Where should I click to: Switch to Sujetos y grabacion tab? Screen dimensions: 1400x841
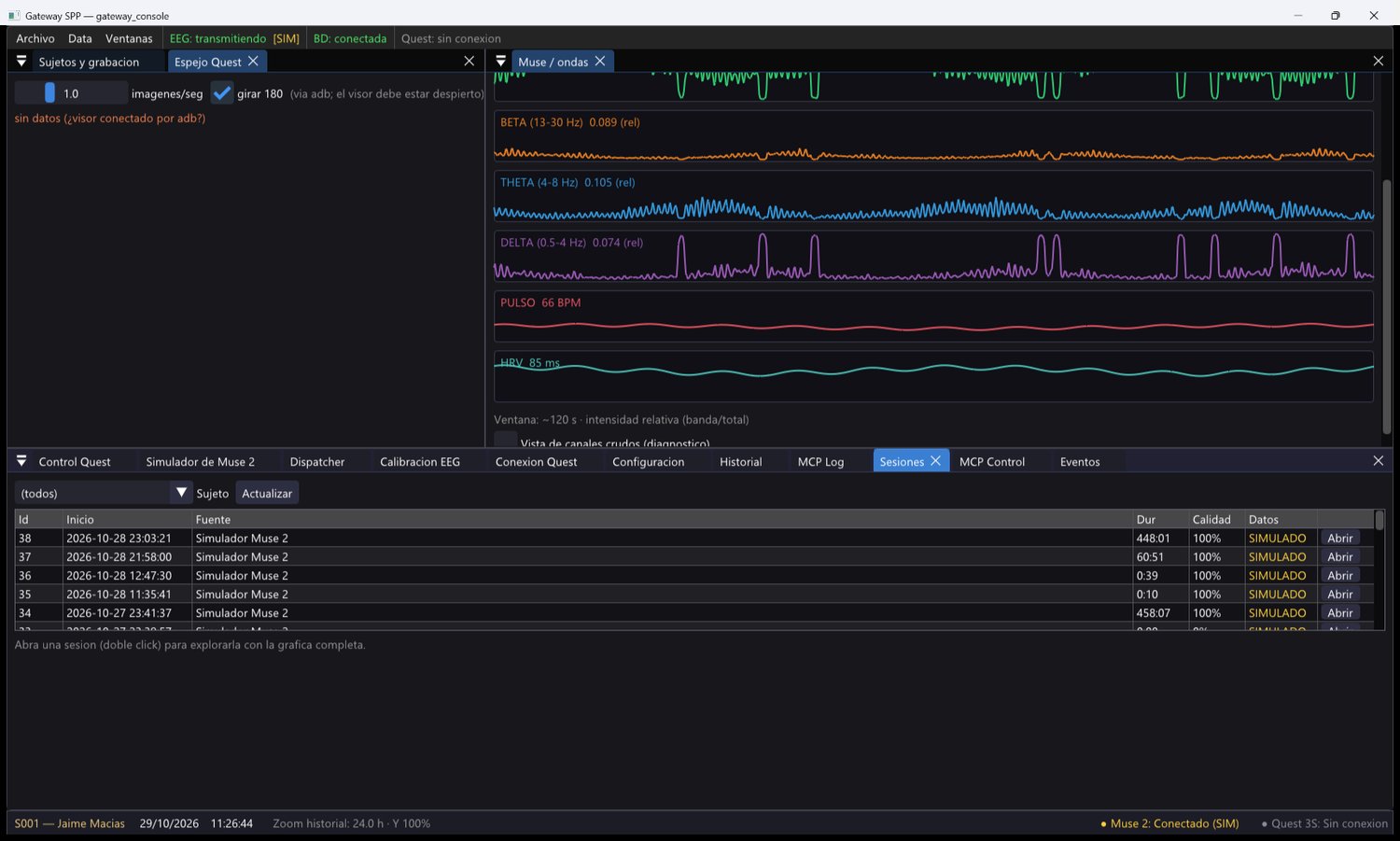pos(89,62)
